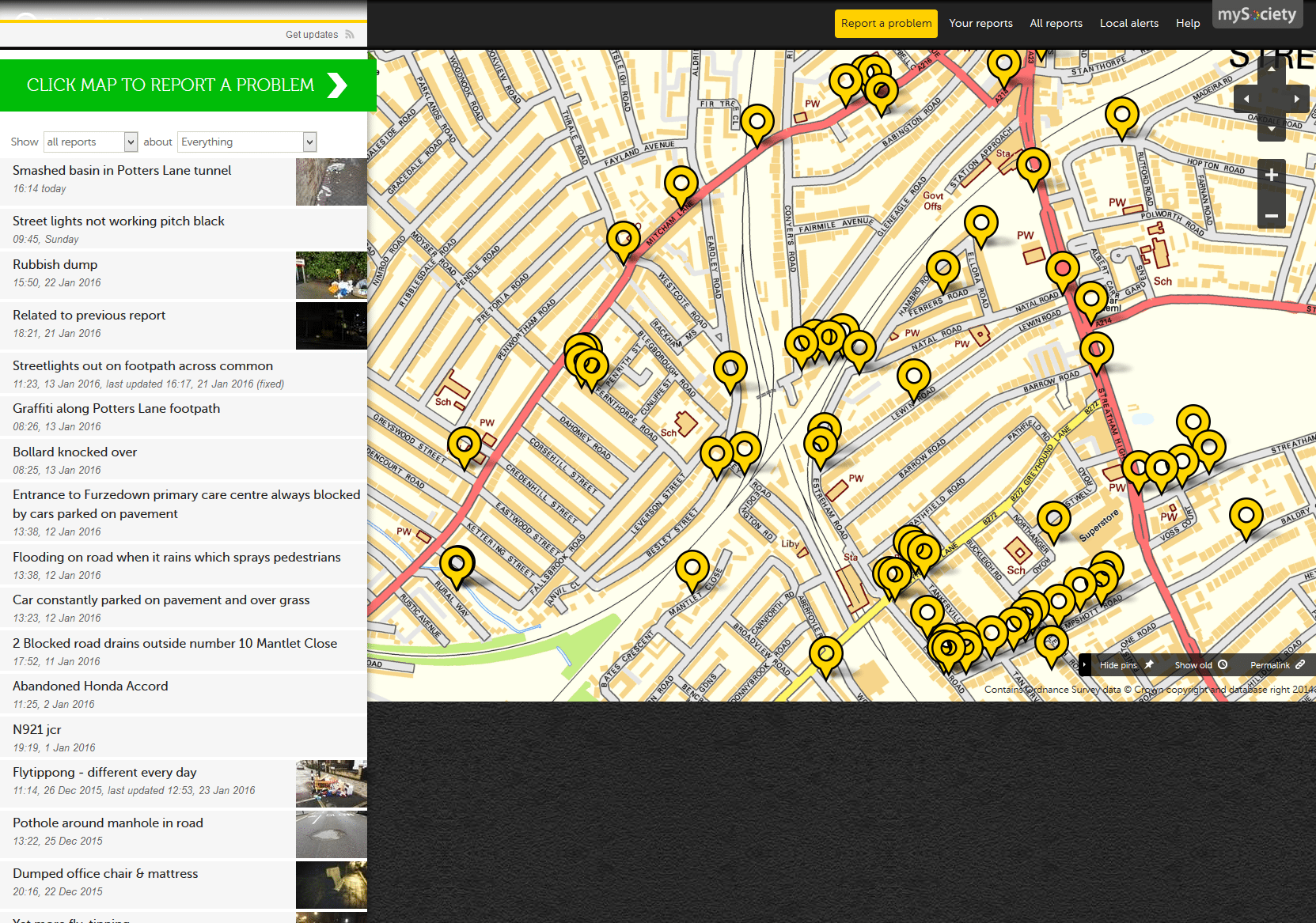The image size is (1316, 923).
Task: Open the "Smashed basin in Potters Lane tunnel" report
Action: [122, 170]
